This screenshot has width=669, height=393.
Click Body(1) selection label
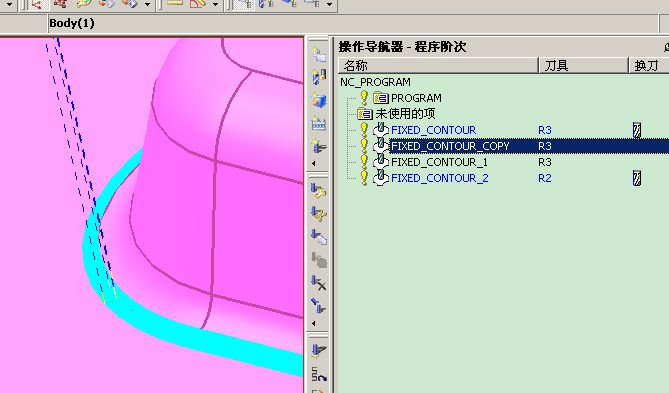coord(72,23)
